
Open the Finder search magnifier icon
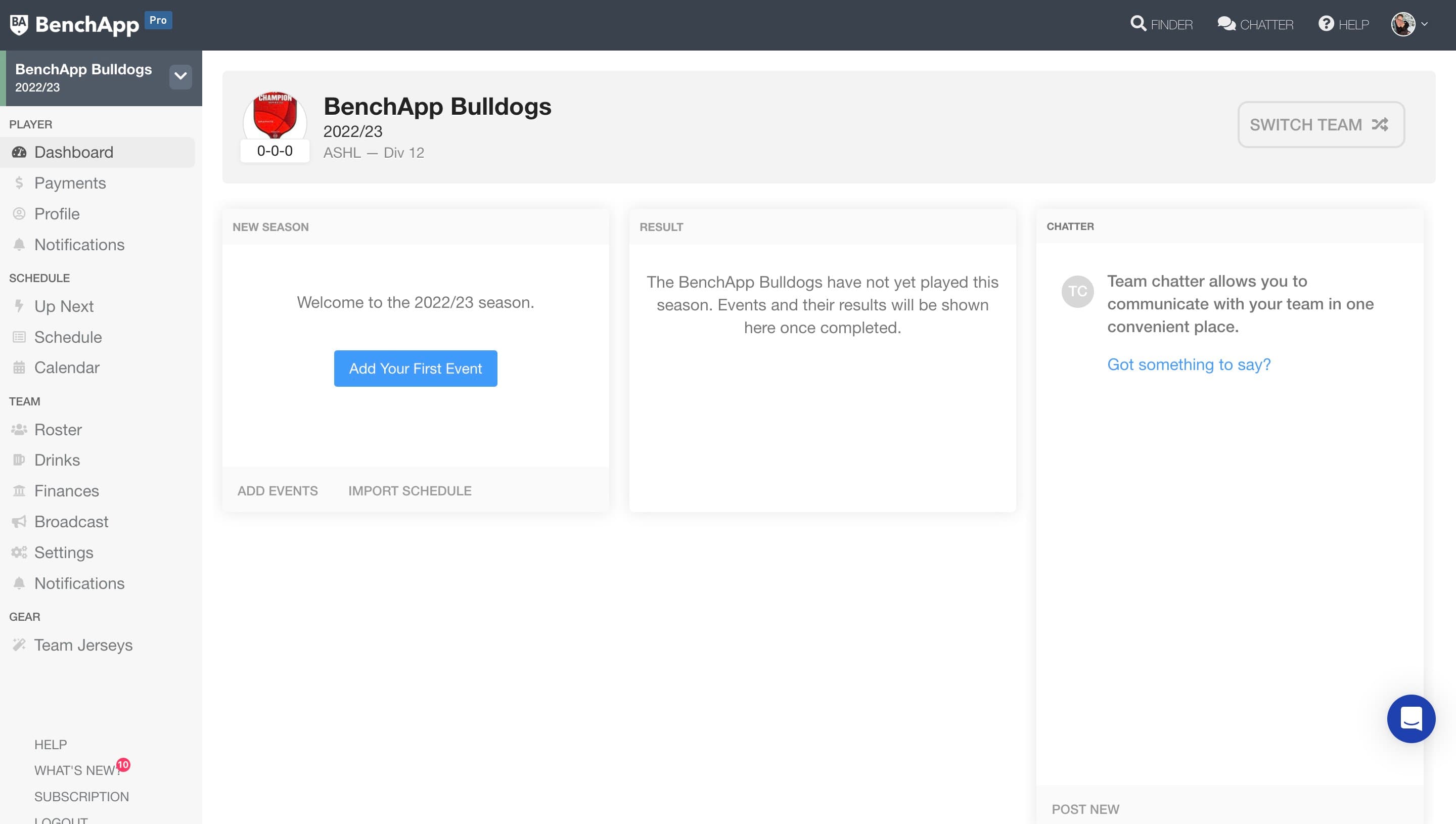pos(1138,24)
